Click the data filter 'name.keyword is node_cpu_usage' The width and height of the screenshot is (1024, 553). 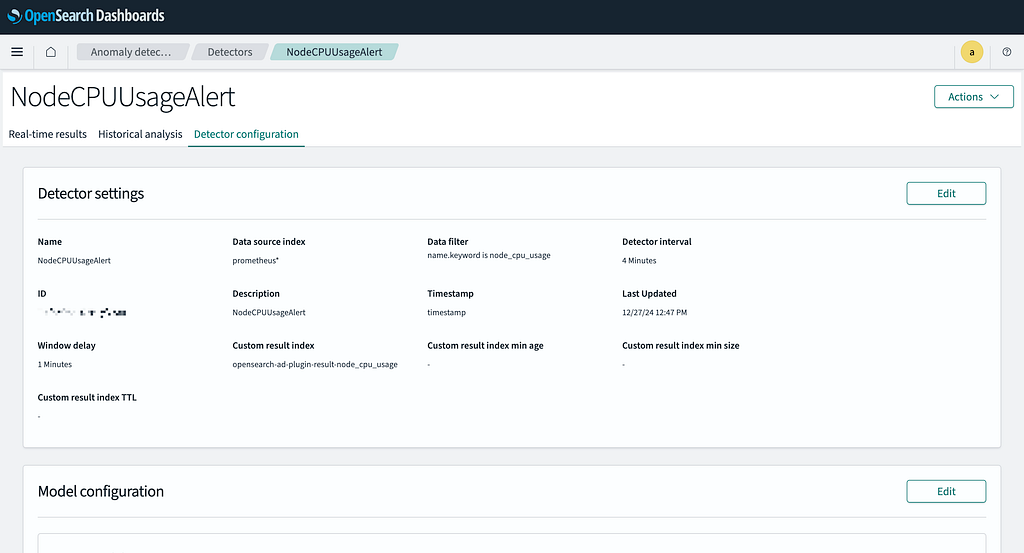[x=488, y=255]
